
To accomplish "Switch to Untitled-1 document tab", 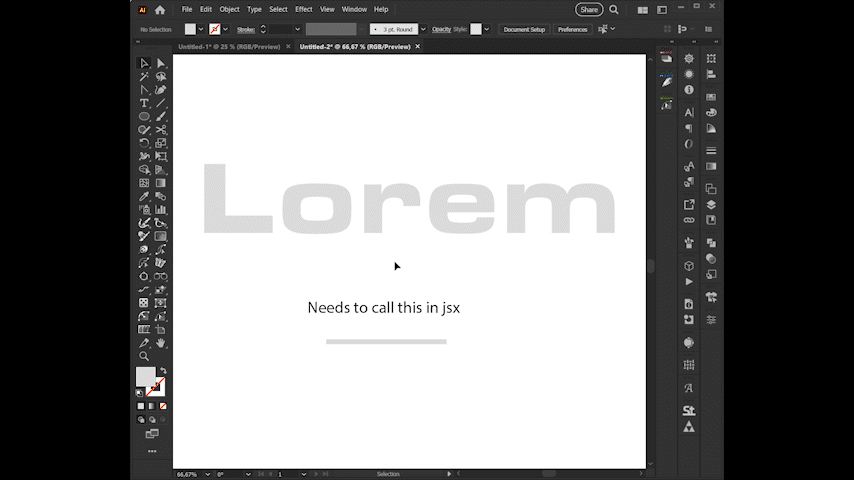I will [x=229, y=47].
